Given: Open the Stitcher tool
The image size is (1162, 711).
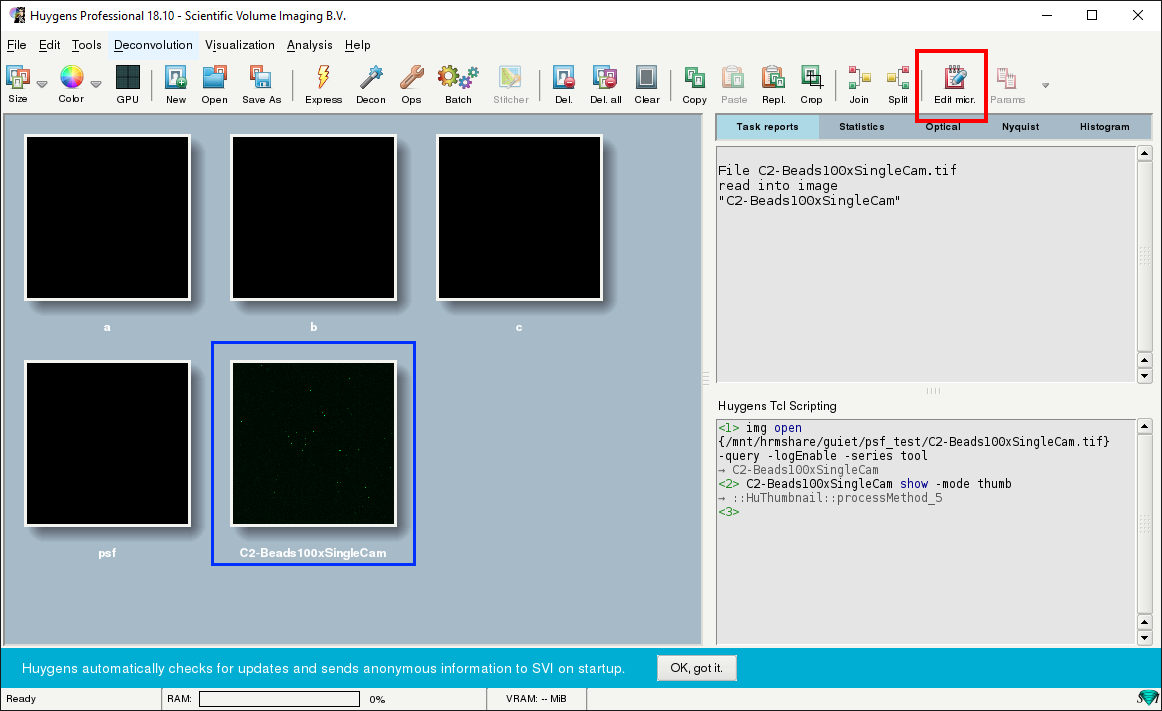Looking at the screenshot, I should [x=511, y=84].
